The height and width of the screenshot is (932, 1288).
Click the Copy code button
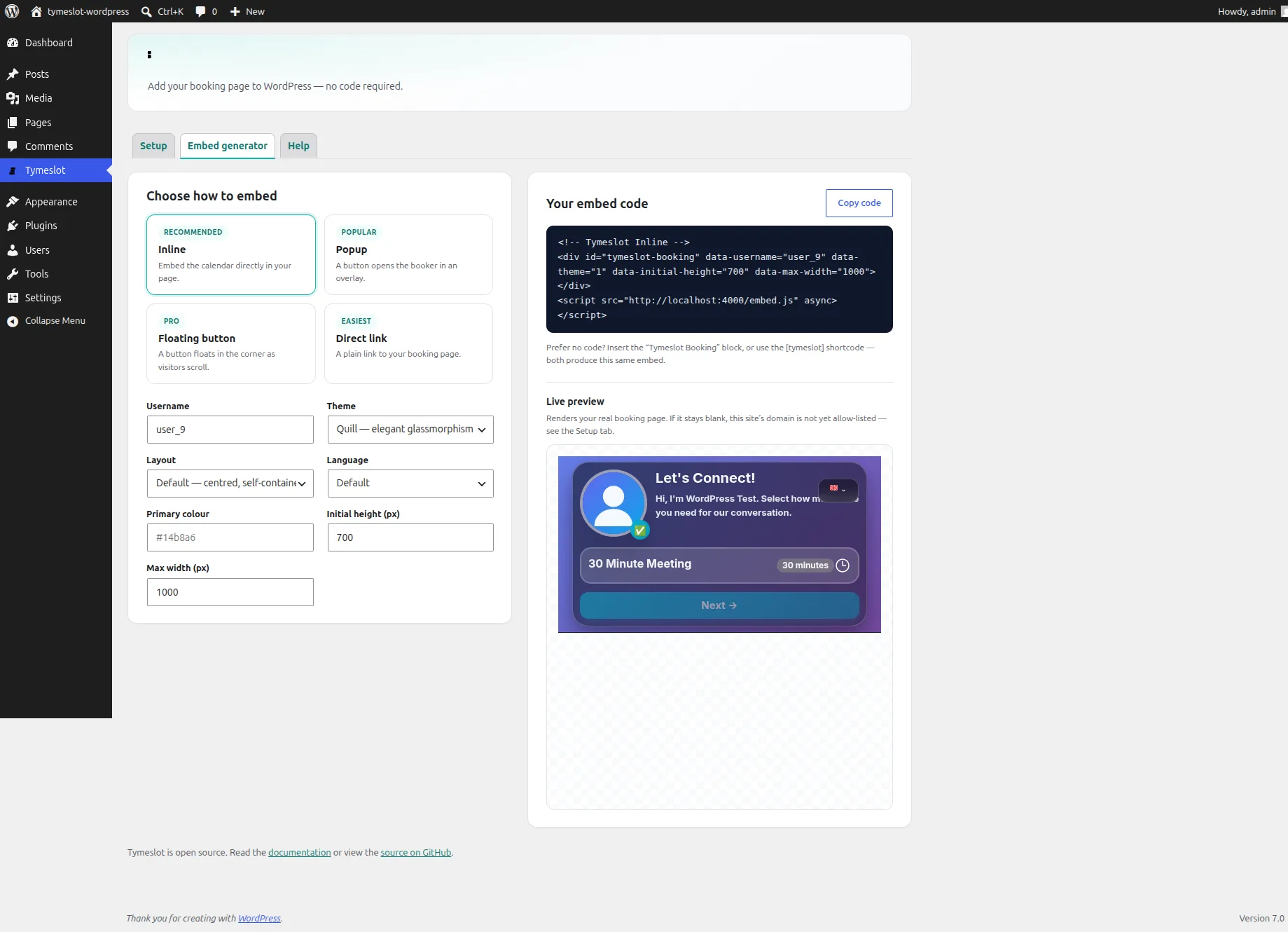(859, 203)
